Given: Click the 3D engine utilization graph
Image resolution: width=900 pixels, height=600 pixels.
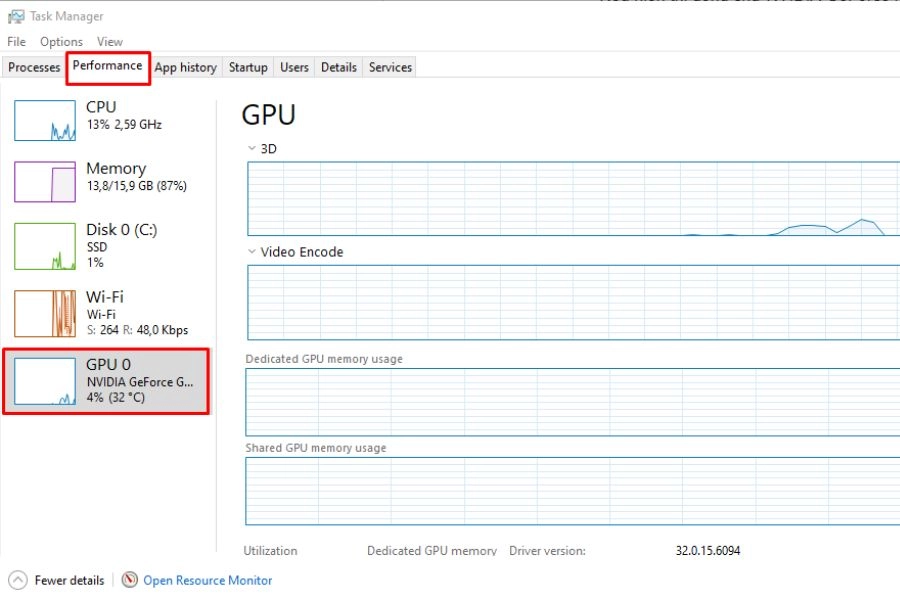Looking at the screenshot, I should (x=573, y=199).
